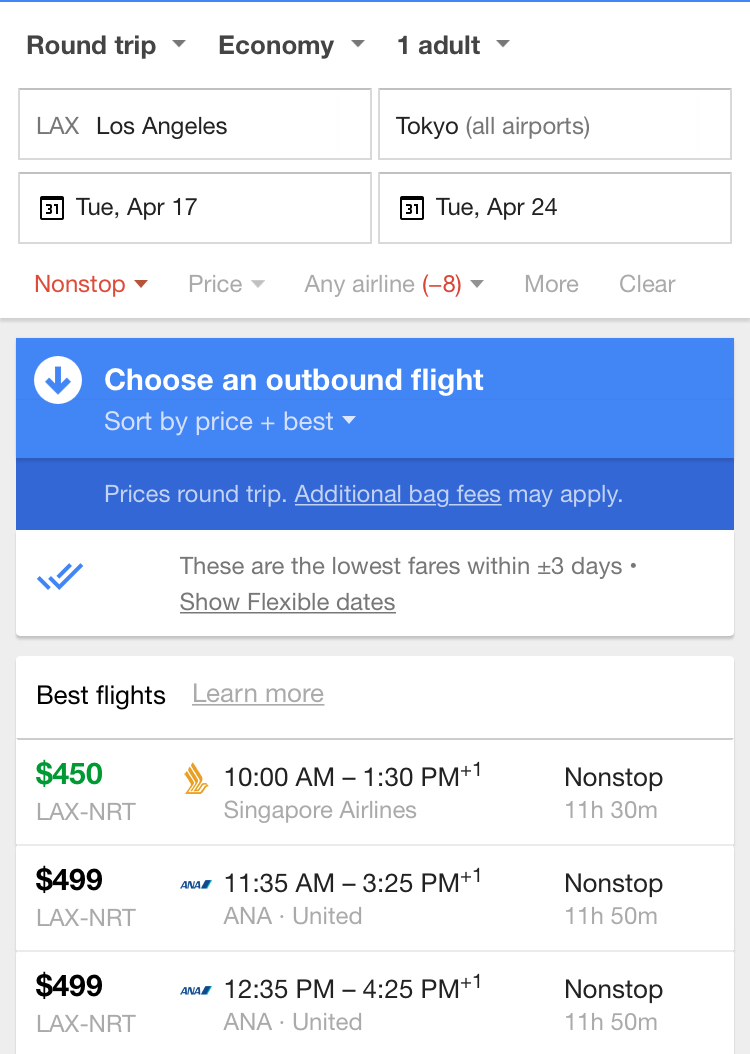
Task: Open the Additional bag fees link
Action: (x=398, y=494)
